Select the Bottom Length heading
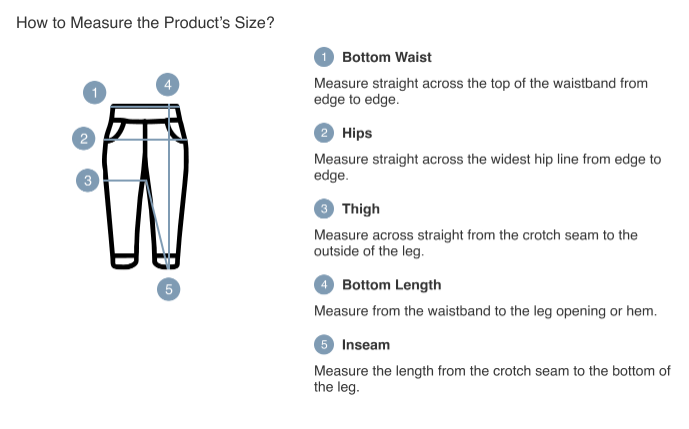The height and width of the screenshot is (429, 689). coord(392,285)
